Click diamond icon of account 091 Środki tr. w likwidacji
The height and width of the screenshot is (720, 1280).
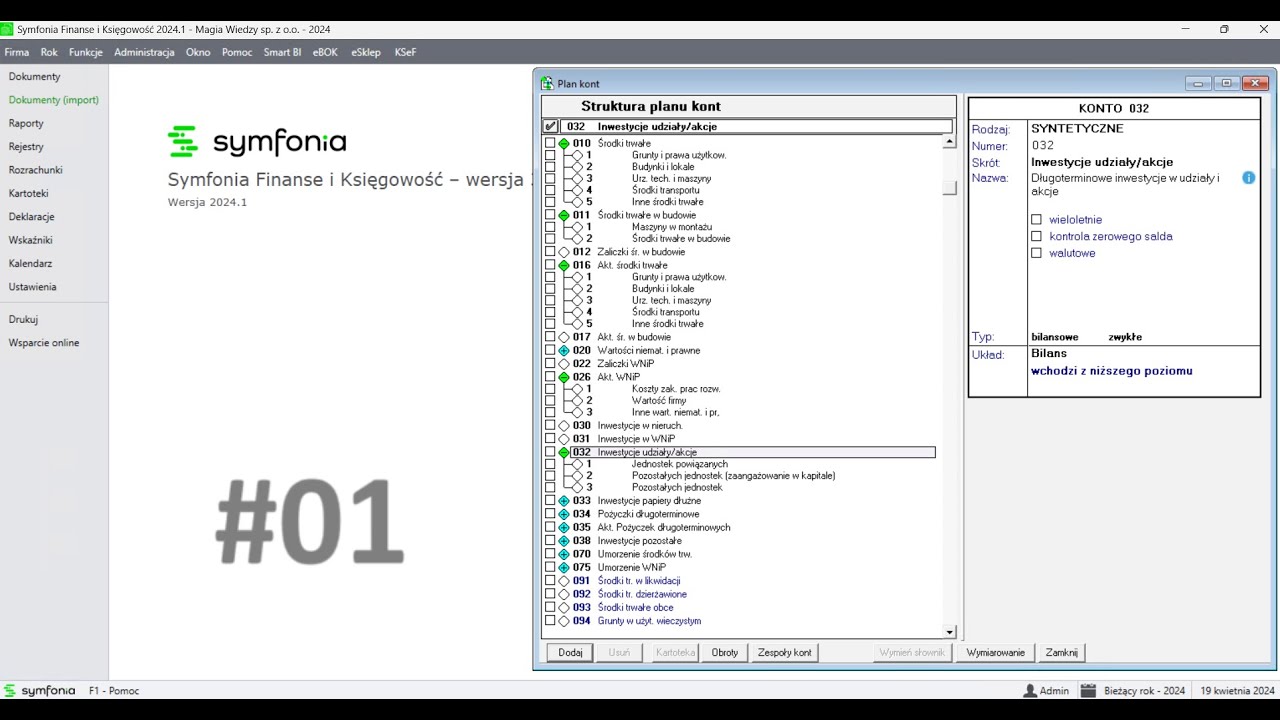[564, 581]
